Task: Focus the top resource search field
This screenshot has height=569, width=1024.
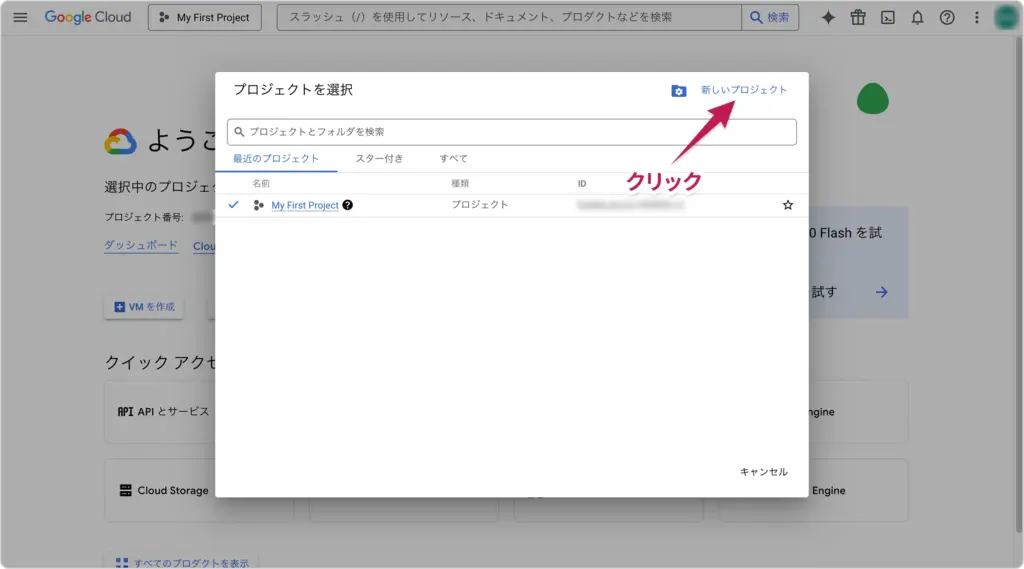Action: 509,18
